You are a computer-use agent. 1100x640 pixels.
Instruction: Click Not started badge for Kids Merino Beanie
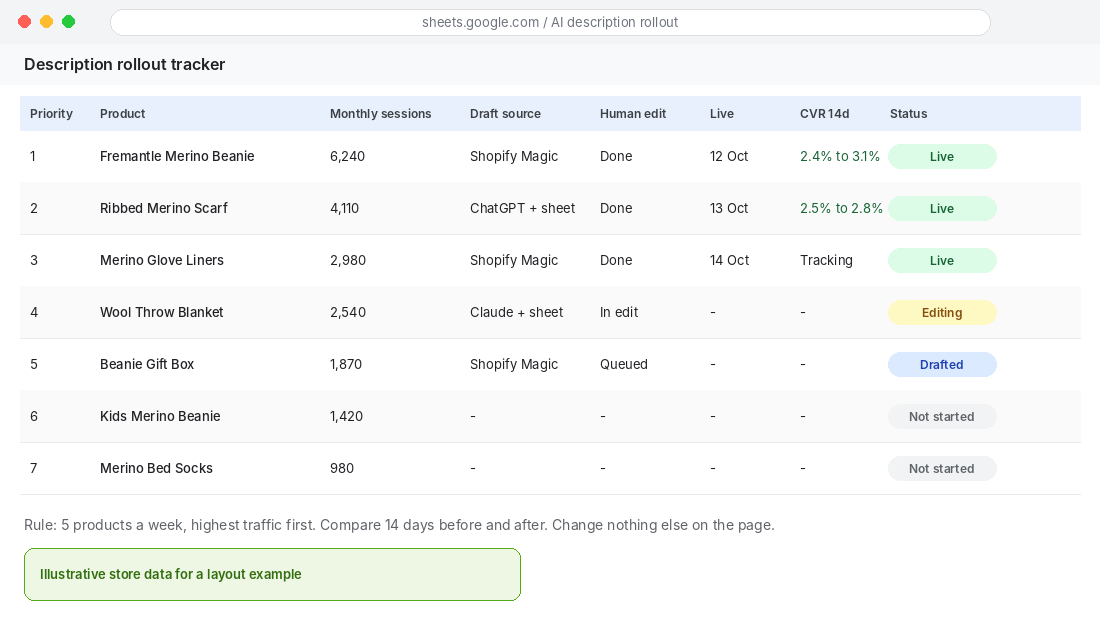click(941, 416)
